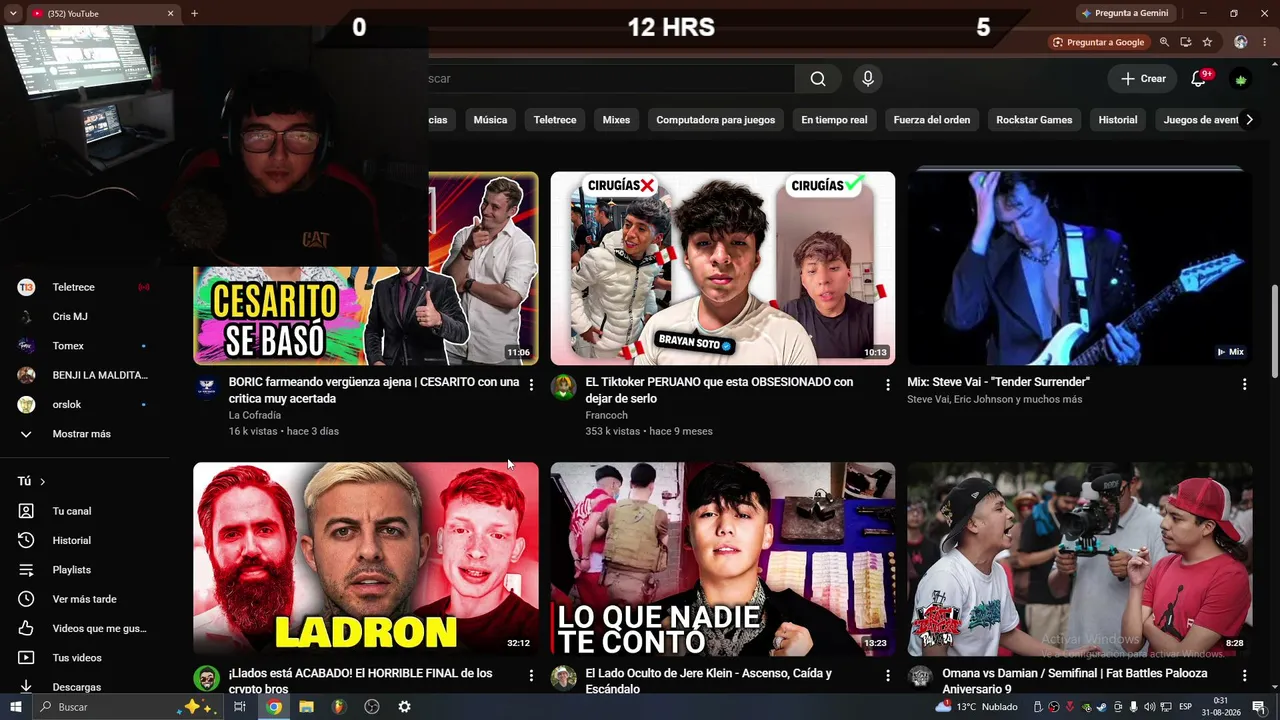Open options for the Jere Klein video
This screenshot has height=720, width=1280.
pyautogui.click(x=887, y=676)
